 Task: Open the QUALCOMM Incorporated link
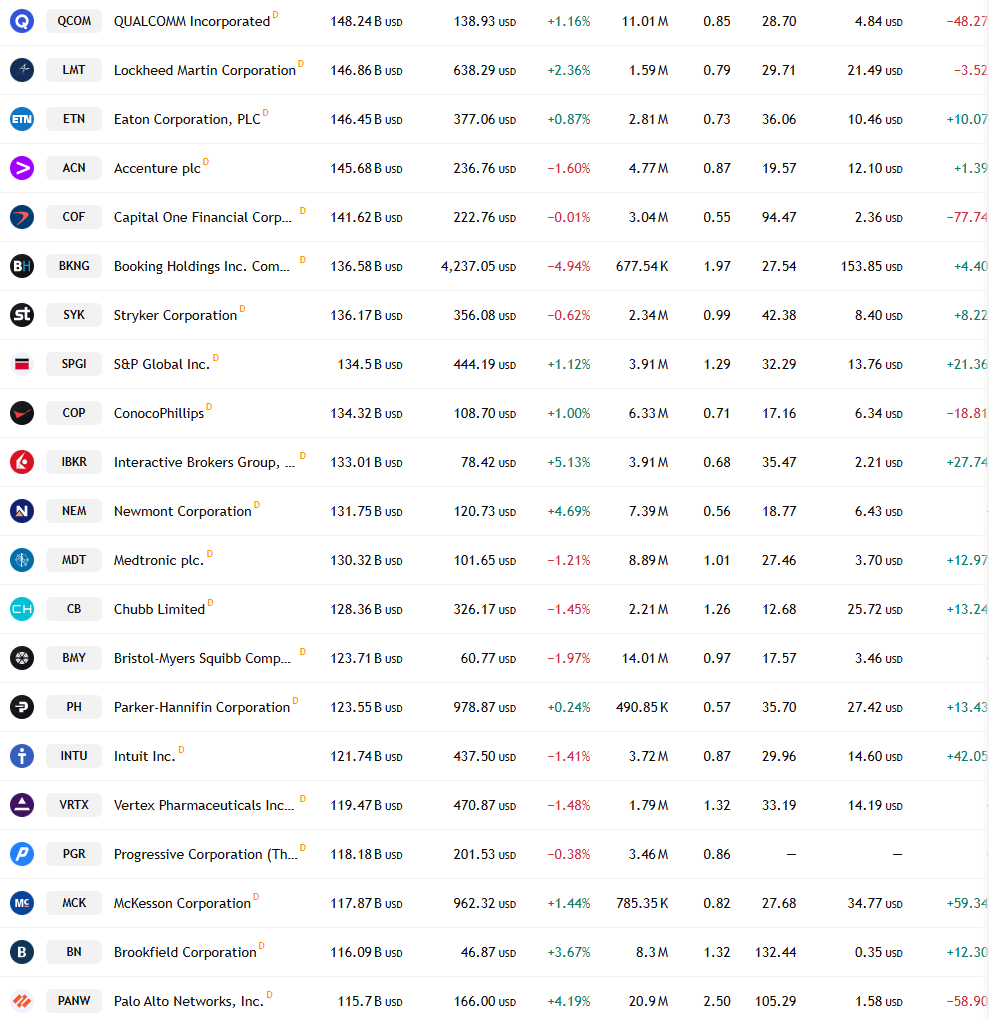pyautogui.click(x=192, y=21)
